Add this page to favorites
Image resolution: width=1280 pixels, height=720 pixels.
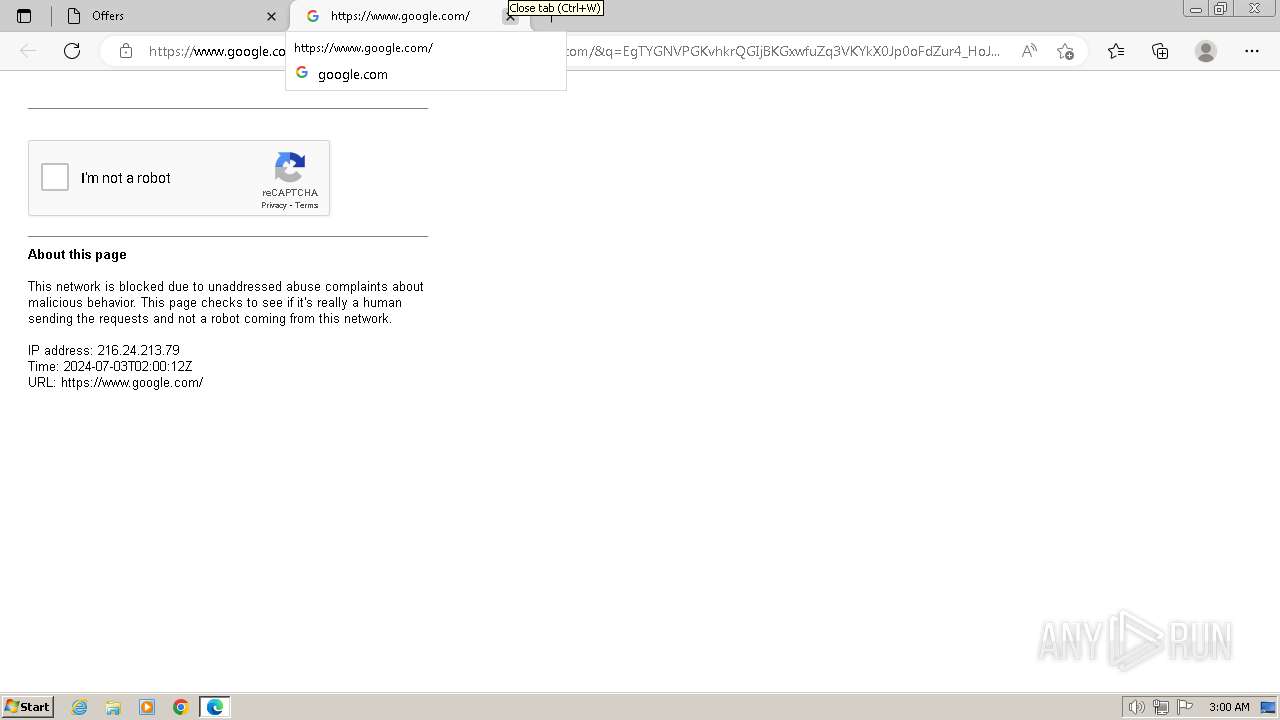[x=1065, y=51]
